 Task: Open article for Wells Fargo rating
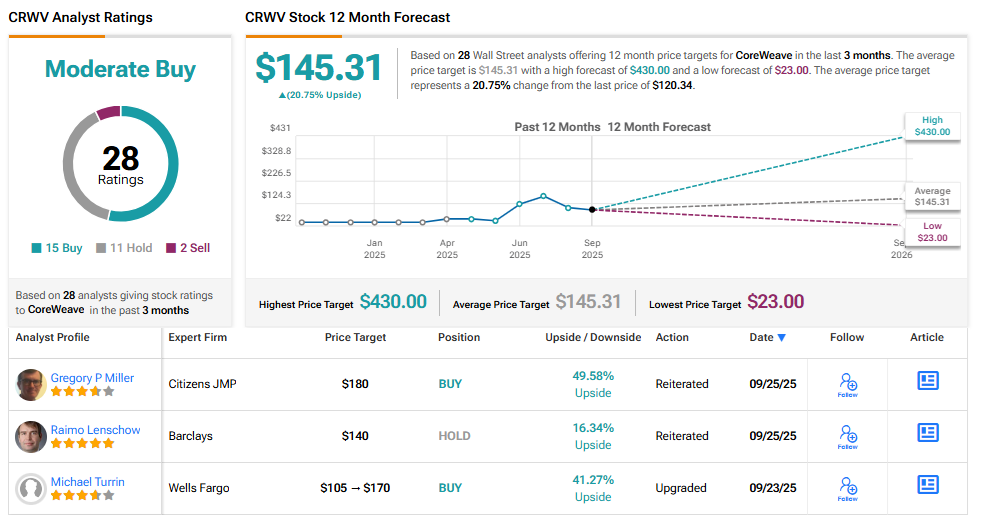tap(928, 485)
